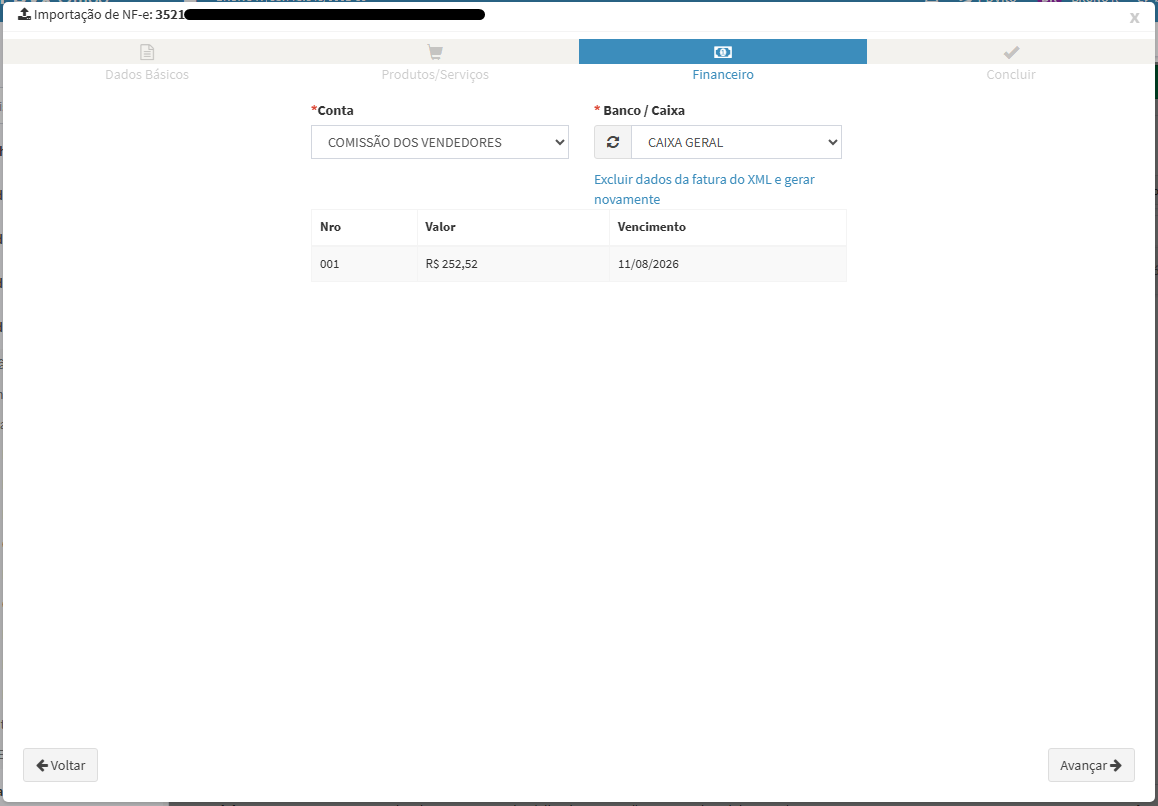The image size is (1158, 806).
Task: Click the upload icon beside Importação de NF-e
Action: coord(24,14)
